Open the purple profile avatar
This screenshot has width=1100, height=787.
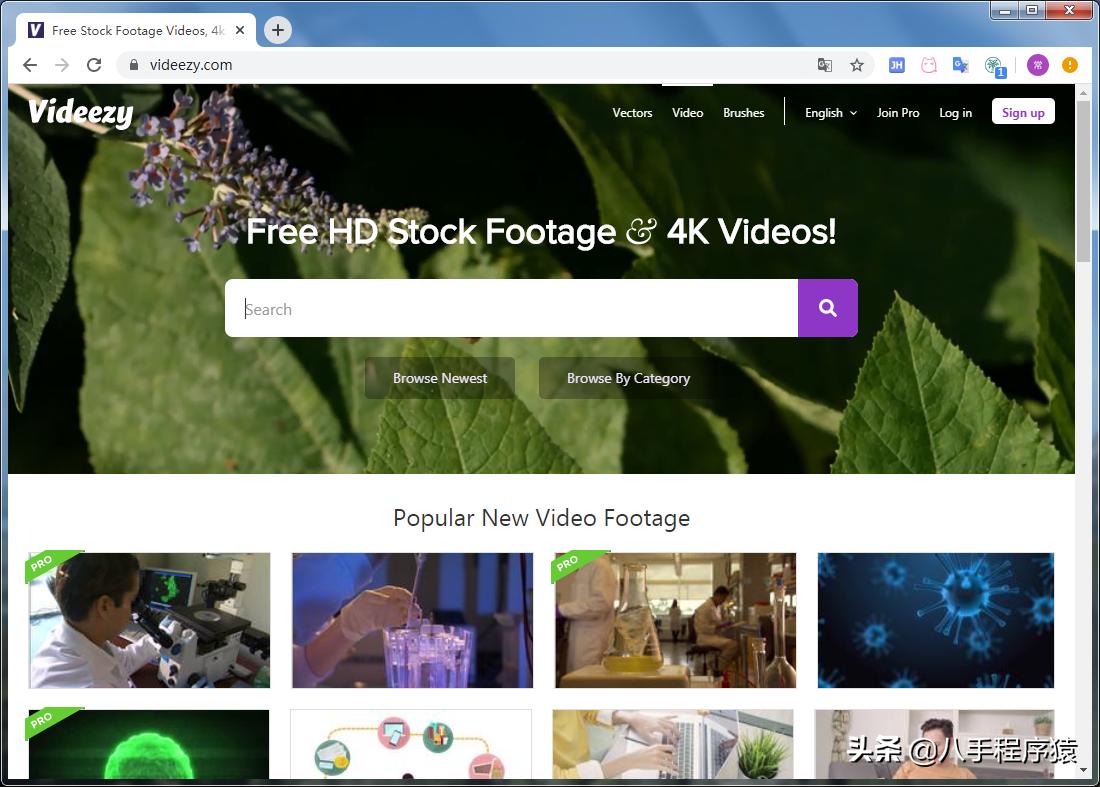point(1038,65)
